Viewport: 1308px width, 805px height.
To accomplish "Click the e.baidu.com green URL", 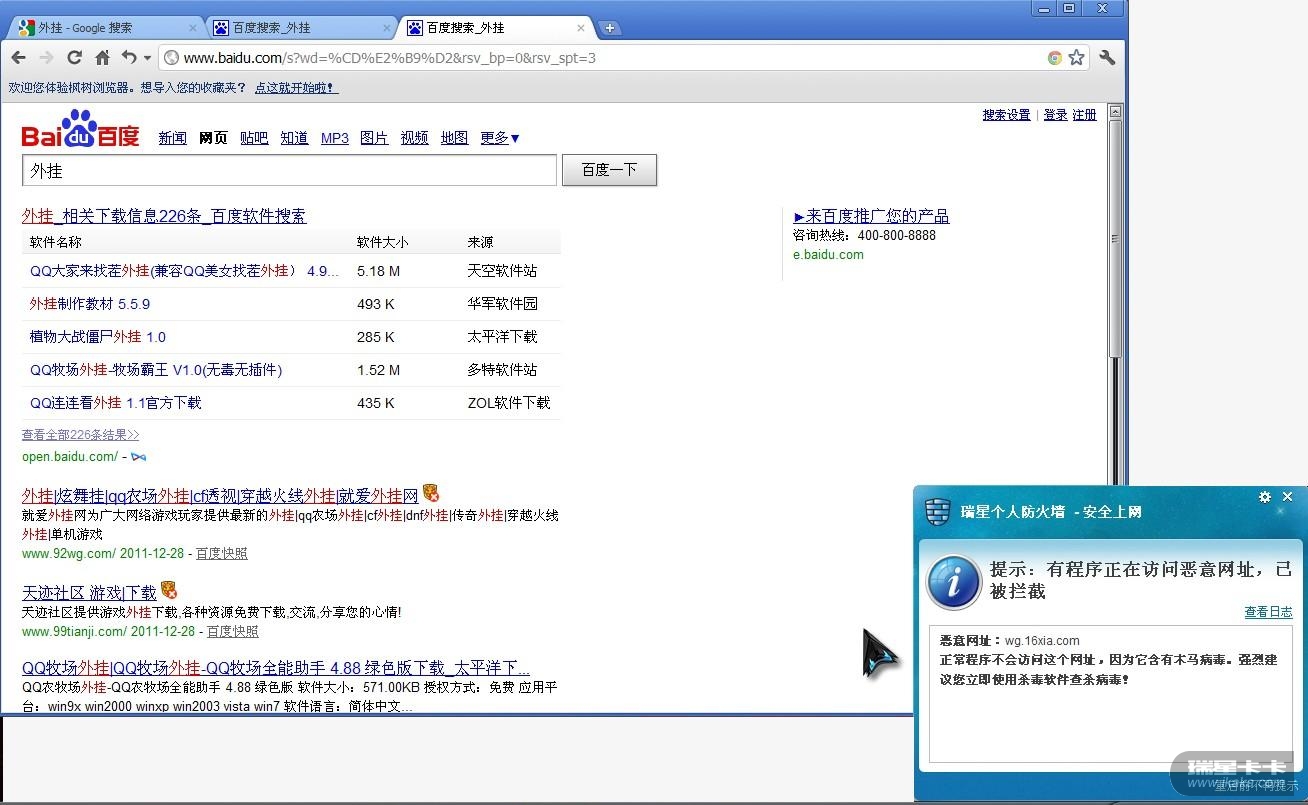I will (828, 255).
